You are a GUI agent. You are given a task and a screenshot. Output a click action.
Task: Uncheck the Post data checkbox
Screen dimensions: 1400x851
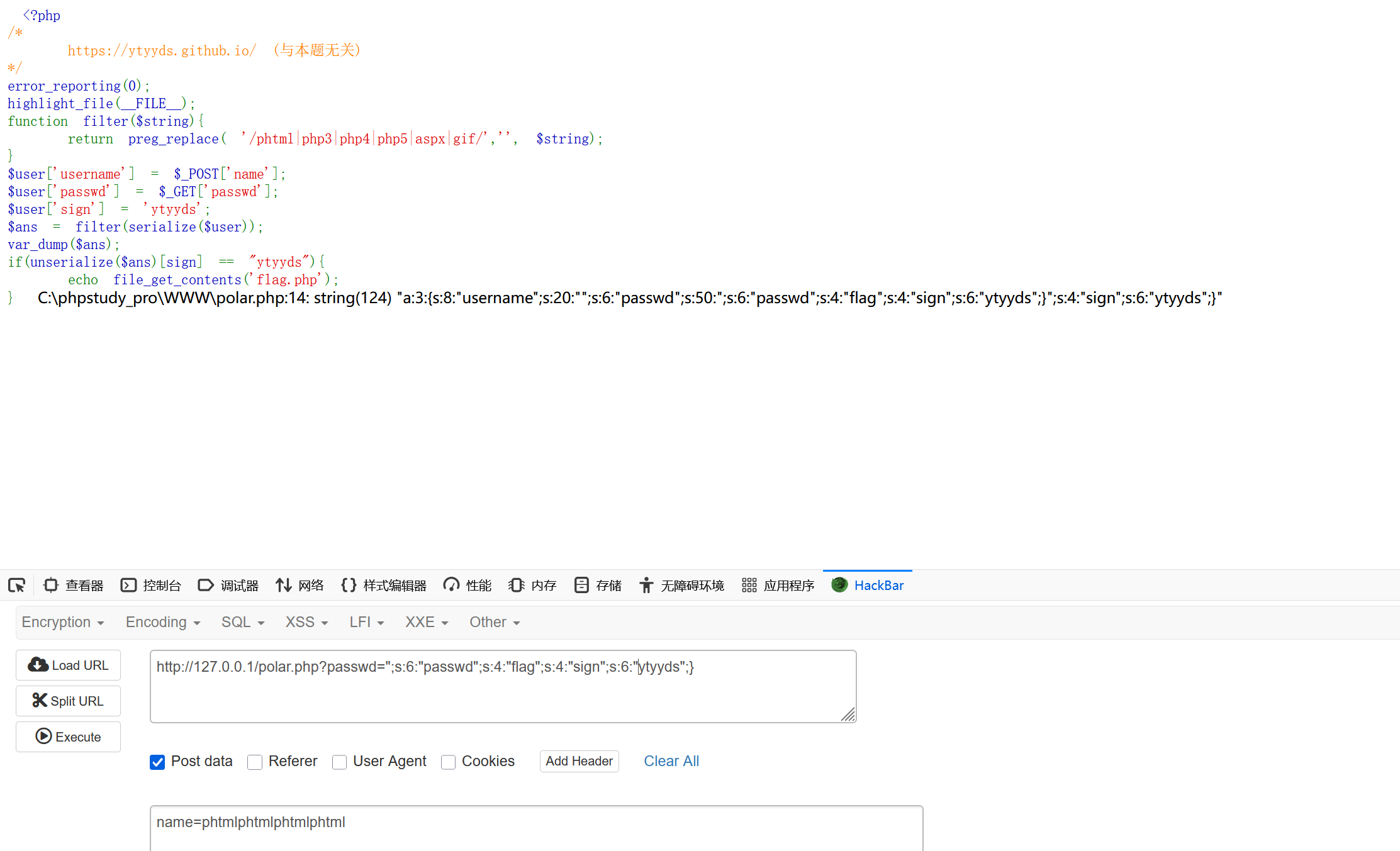point(157,762)
